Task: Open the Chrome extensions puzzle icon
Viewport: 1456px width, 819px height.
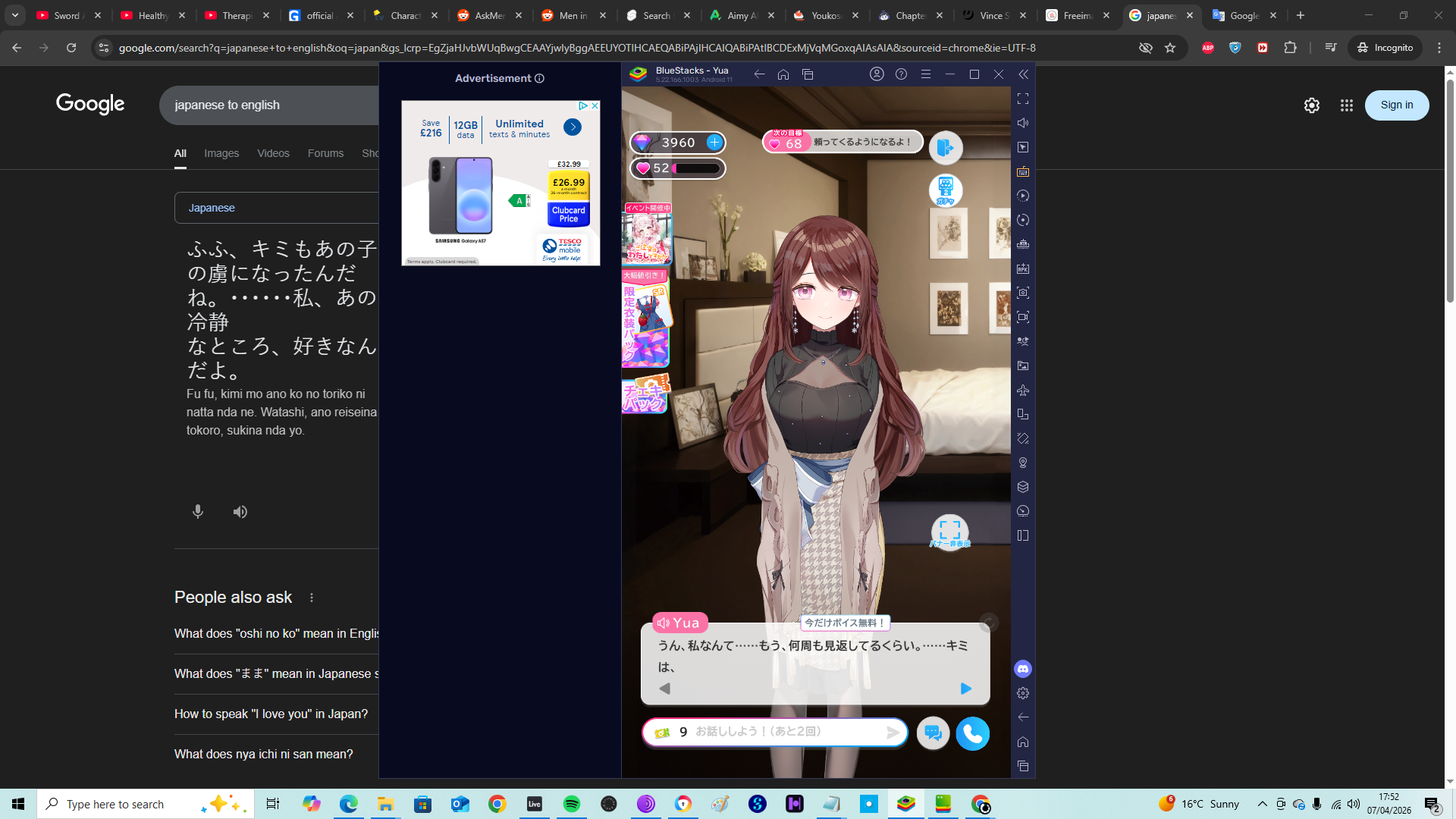Action: pyautogui.click(x=1290, y=48)
